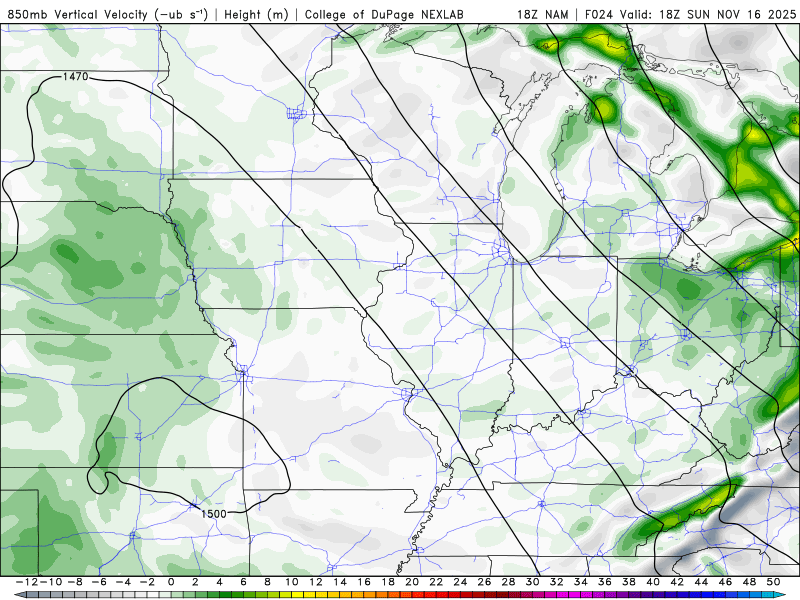The image size is (800, 600).
Task: Click the 22 value on the color scale
Action: tap(436, 582)
